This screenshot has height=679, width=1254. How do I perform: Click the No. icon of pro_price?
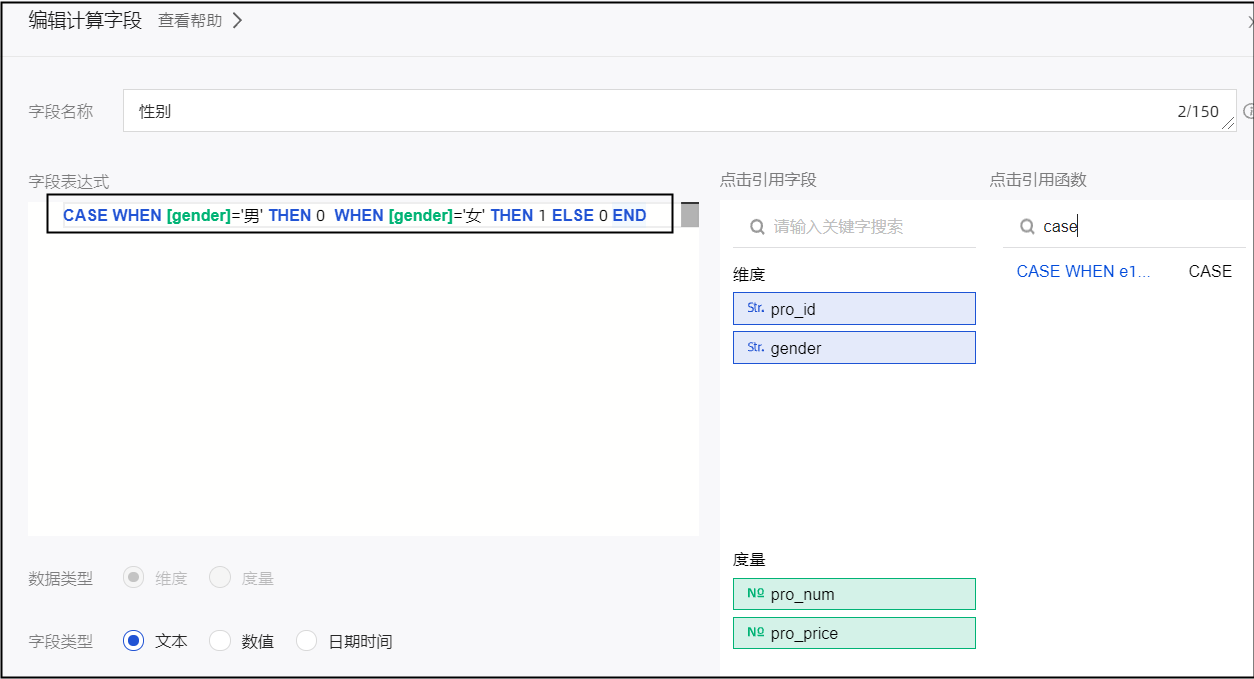pos(755,633)
